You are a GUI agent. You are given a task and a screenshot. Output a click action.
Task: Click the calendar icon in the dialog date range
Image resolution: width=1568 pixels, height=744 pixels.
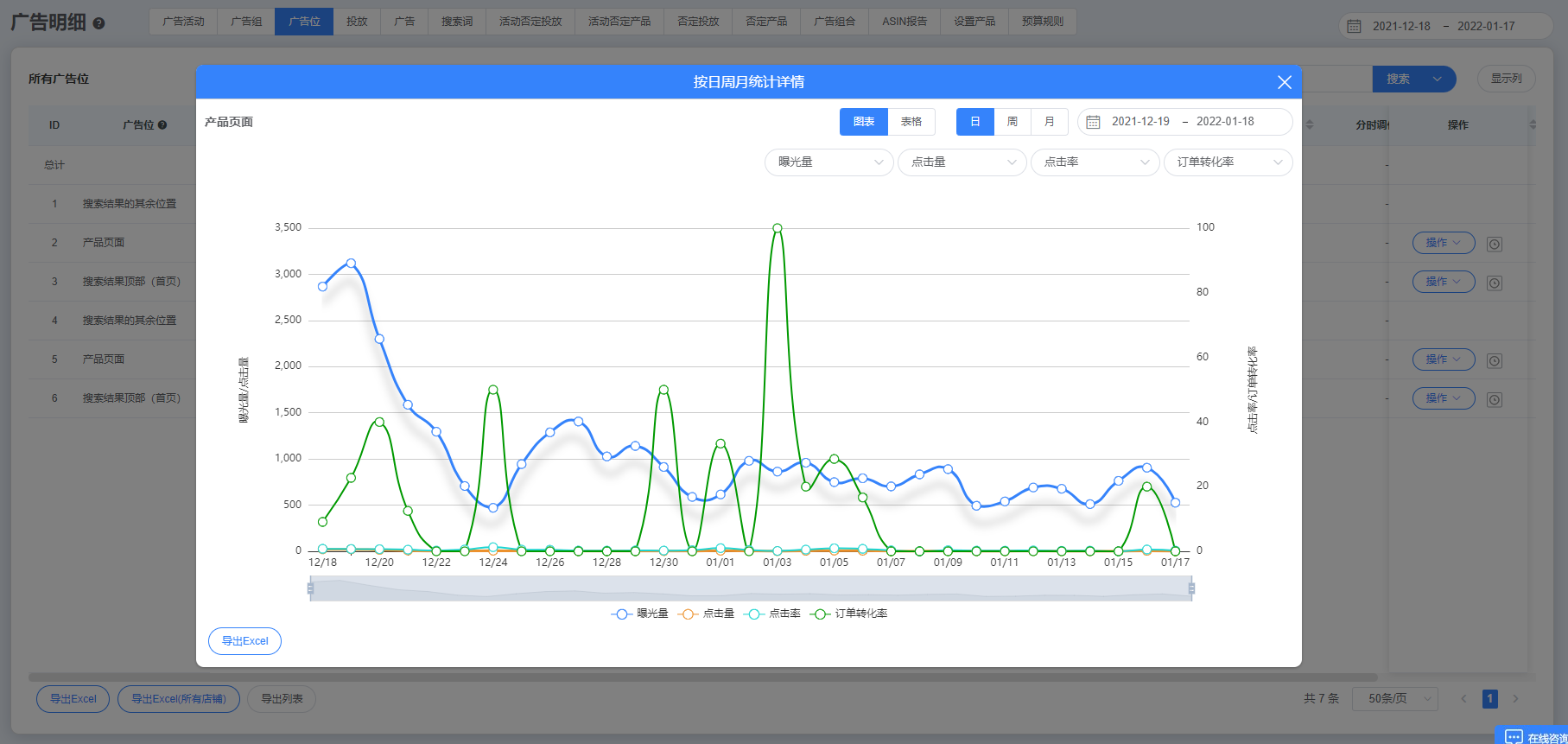coord(1093,122)
